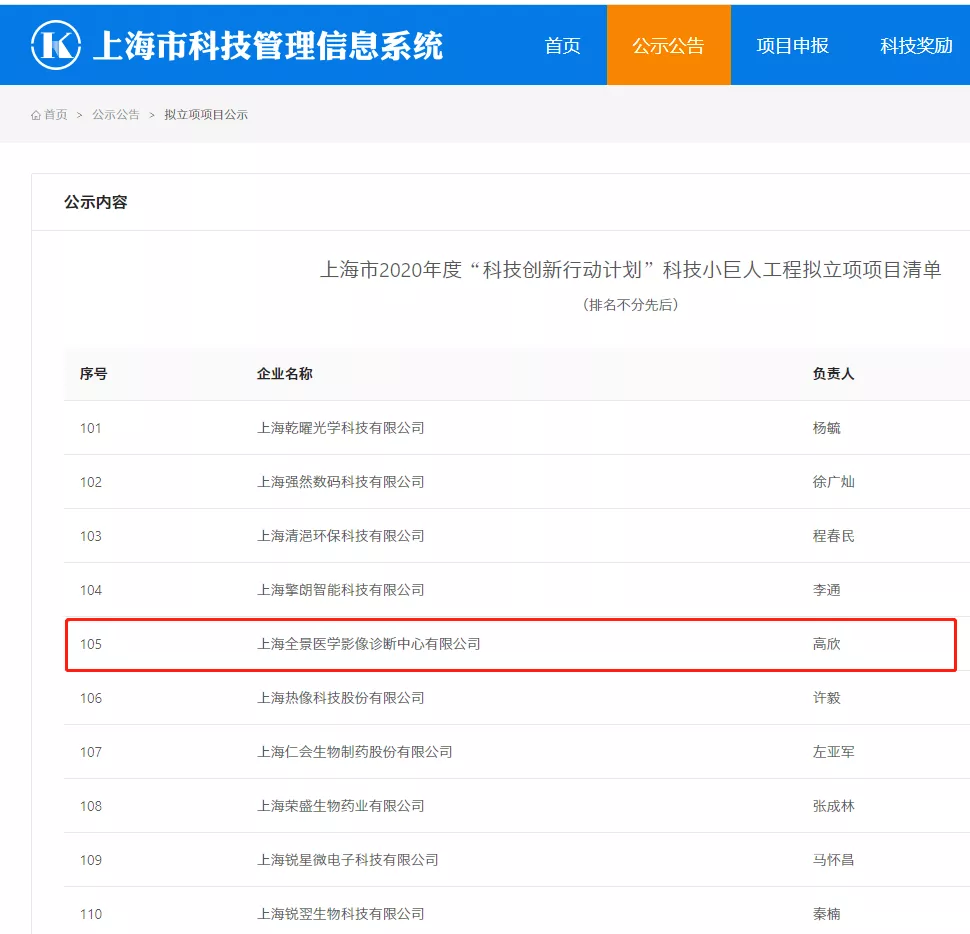Click the 企业名称 column header
The width and height of the screenshot is (970, 934).
285,374
